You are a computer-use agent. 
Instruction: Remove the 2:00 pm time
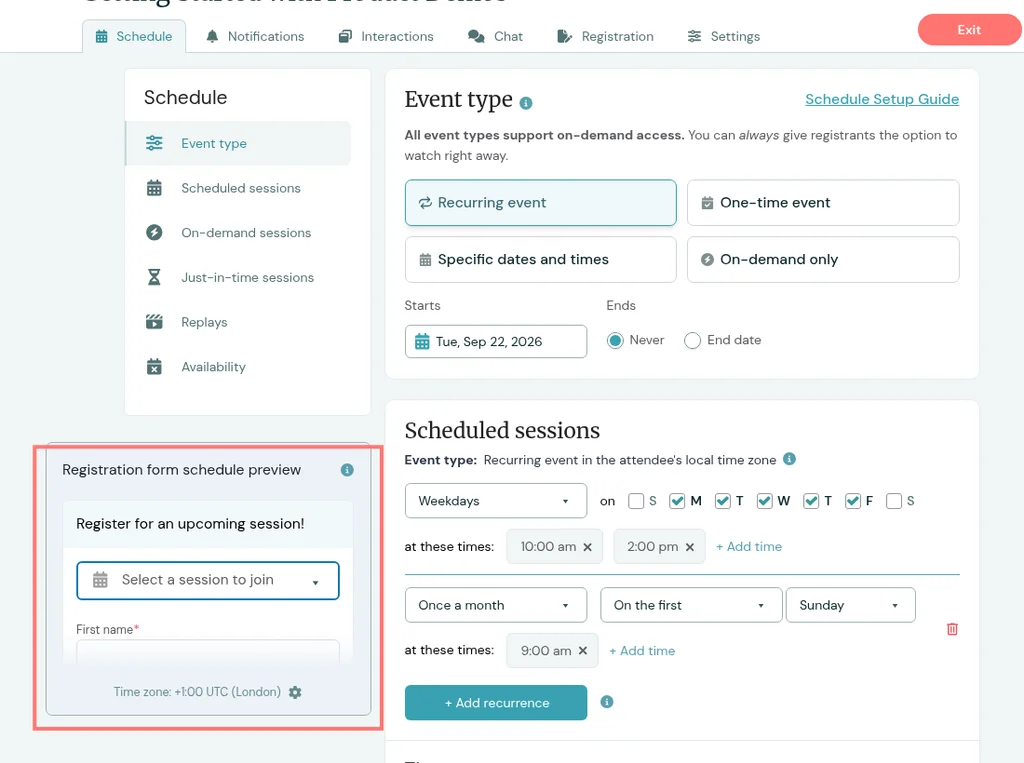[x=690, y=547]
